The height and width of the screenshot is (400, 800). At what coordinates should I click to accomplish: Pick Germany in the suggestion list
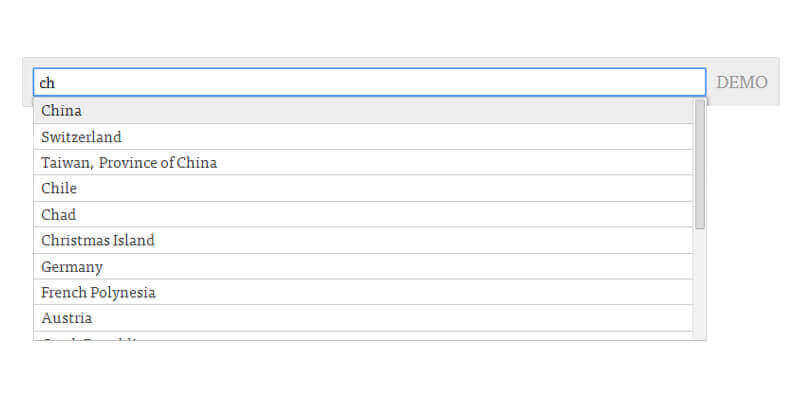[72, 267]
